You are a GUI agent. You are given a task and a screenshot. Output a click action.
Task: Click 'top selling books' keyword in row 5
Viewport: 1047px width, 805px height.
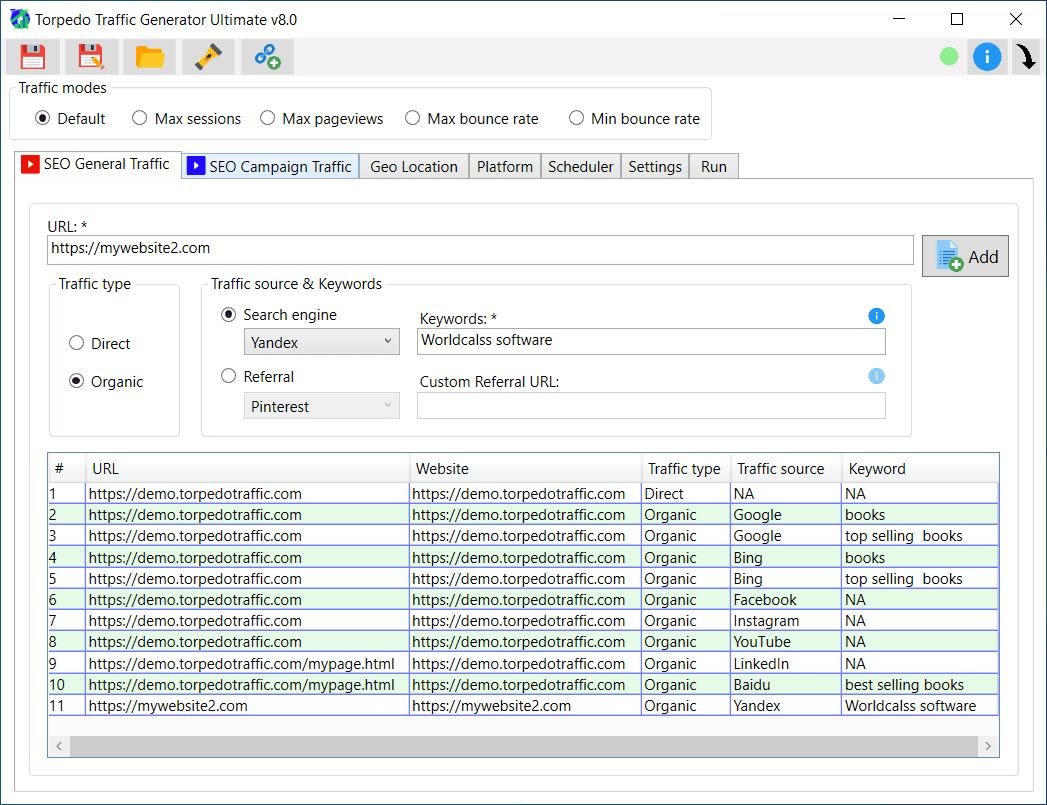920,579
